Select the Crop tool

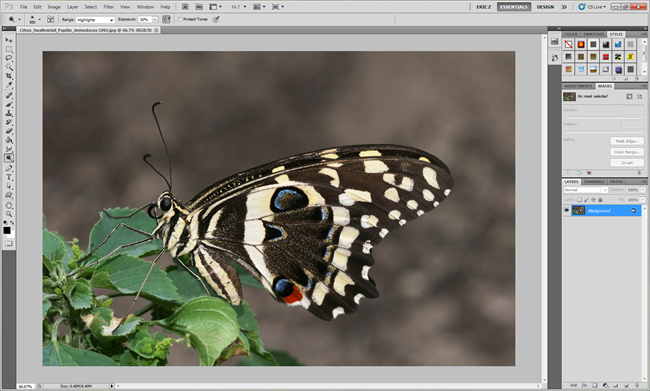9,76
